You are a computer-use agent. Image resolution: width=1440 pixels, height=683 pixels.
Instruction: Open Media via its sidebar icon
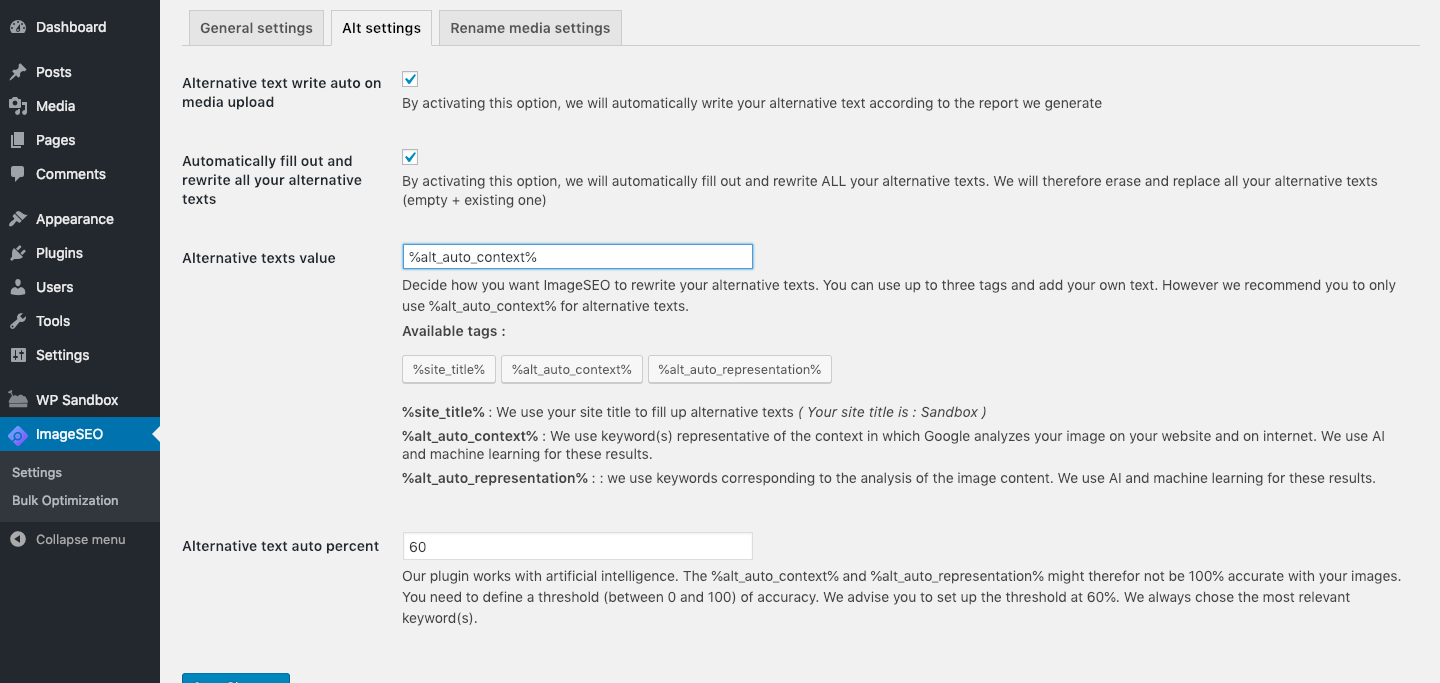click(18, 106)
